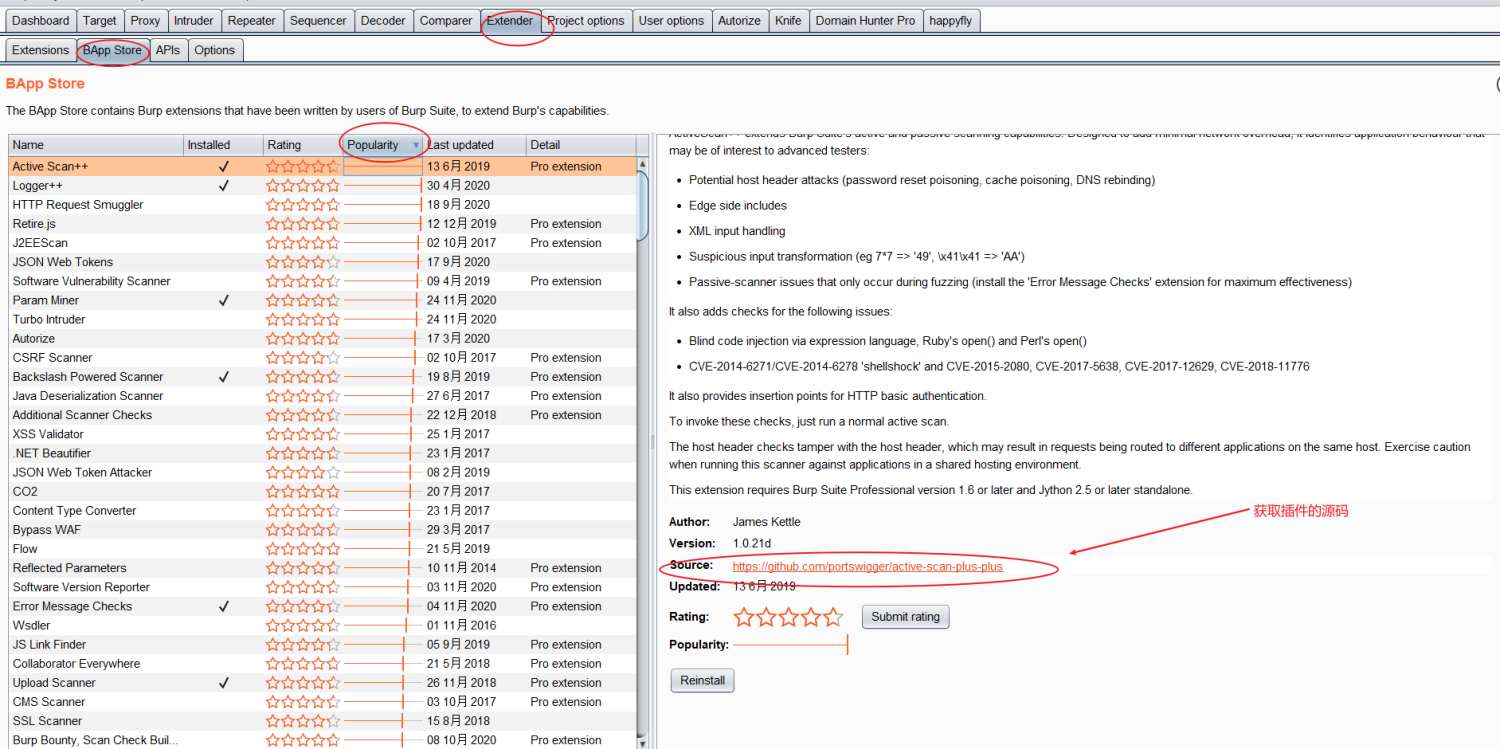Open the Project options tab
1500x749 pixels.
pos(586,20)
